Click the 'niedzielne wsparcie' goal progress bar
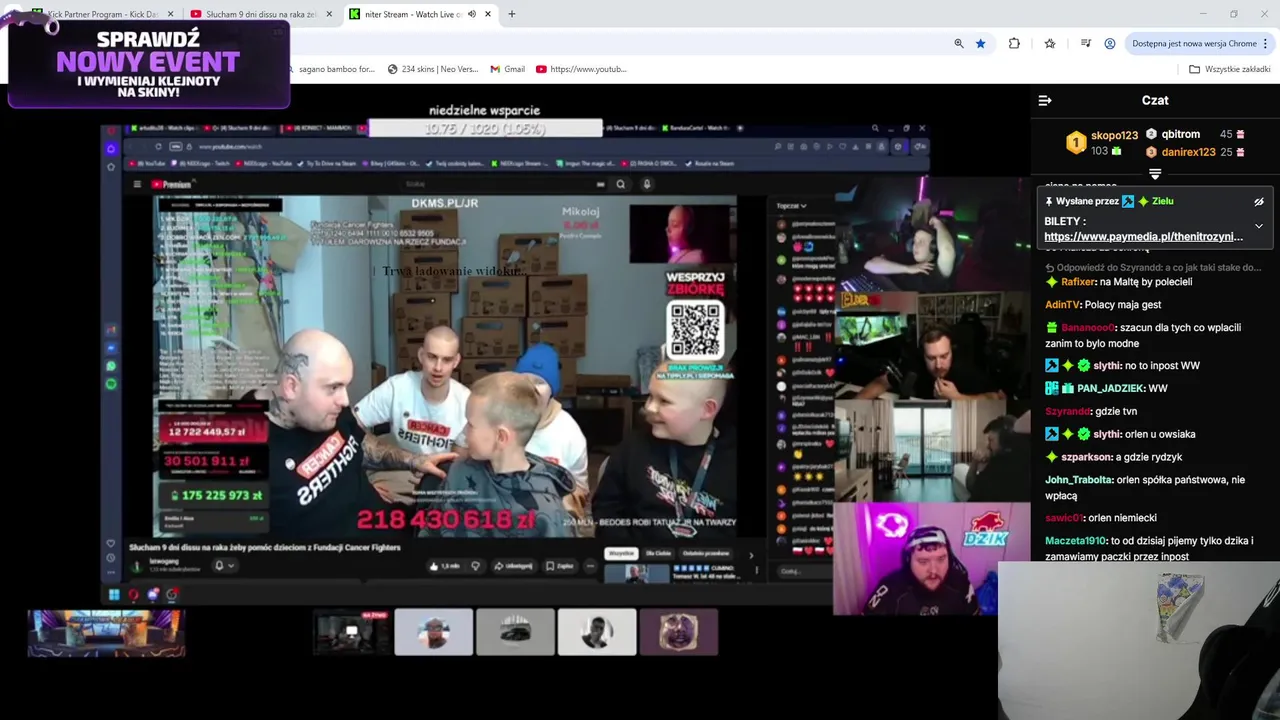This screenshot has height=720, width=1280. pos(485,129)
